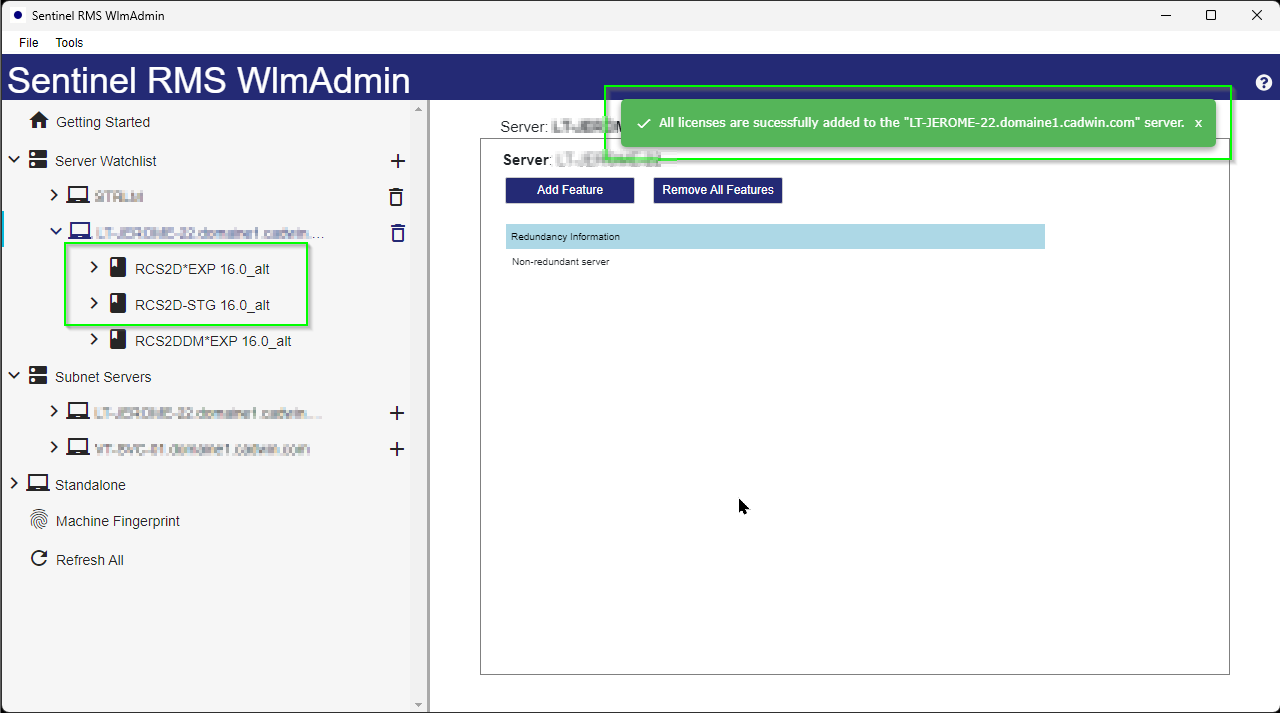
Task: Expand the second subnet server node
Action: [54, 447]
